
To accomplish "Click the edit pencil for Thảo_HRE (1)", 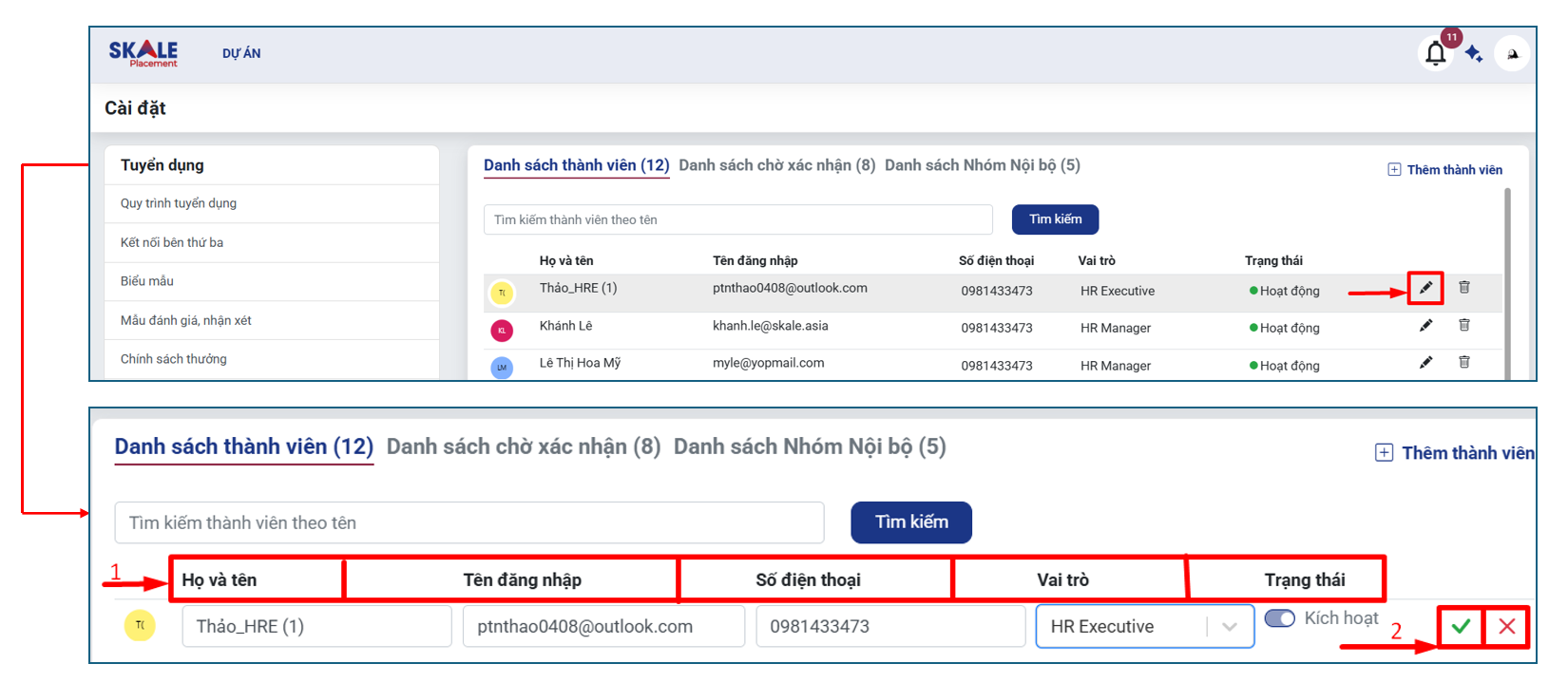I will coord(1425,288).
